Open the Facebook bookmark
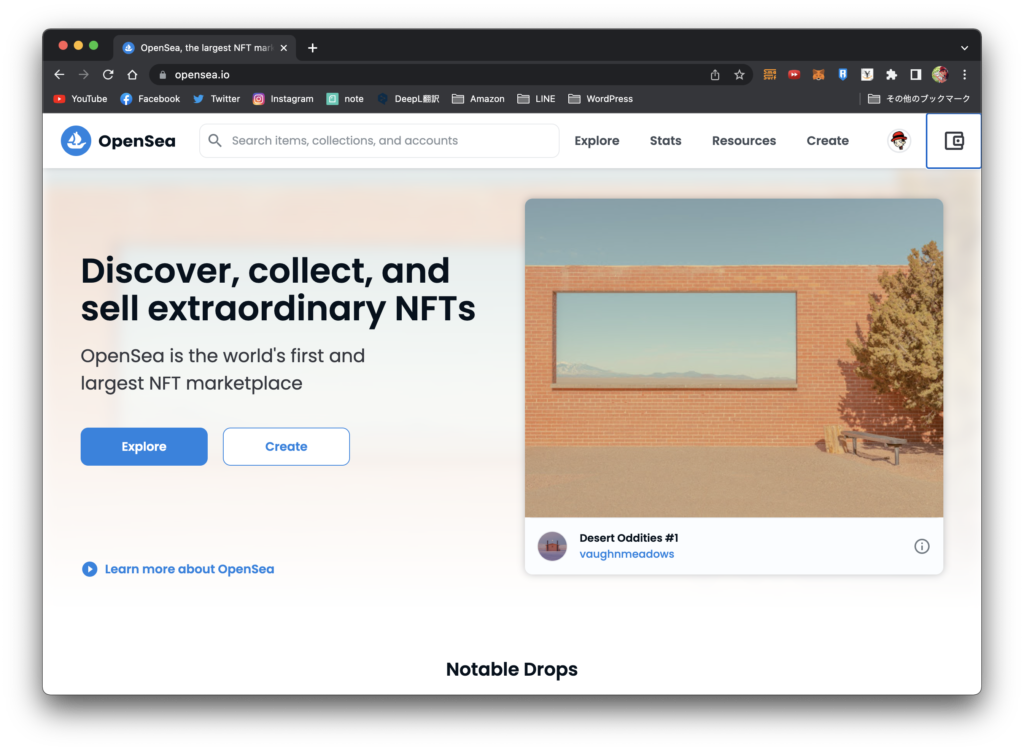This screenshot has height=751, width=1024. pos(150,99)
